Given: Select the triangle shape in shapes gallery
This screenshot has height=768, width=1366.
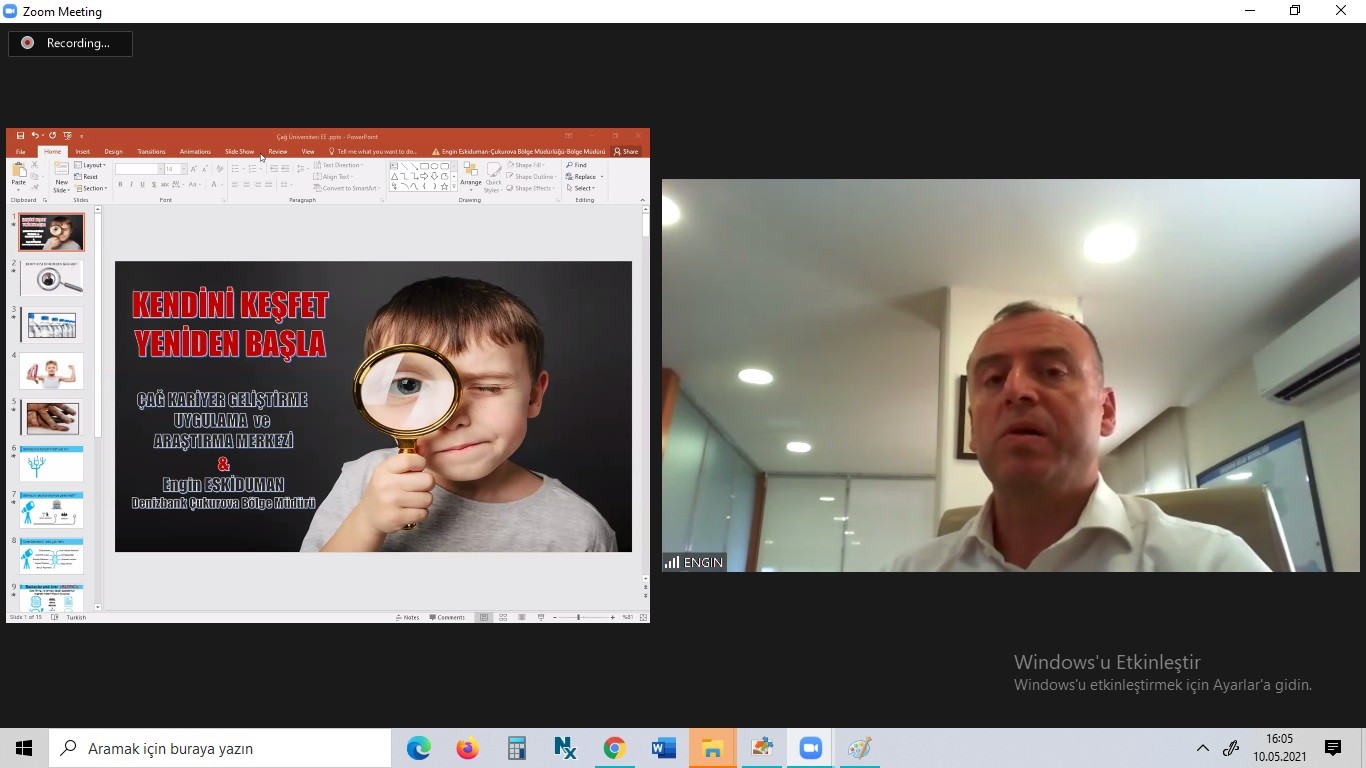Looking at the screenshot, I should pos(394,176).
